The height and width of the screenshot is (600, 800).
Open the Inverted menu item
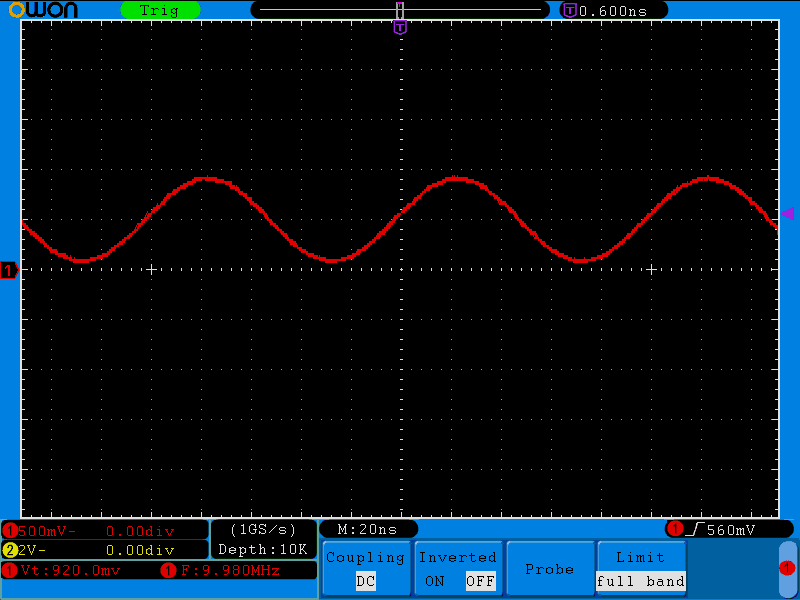(x=457, y=557)
